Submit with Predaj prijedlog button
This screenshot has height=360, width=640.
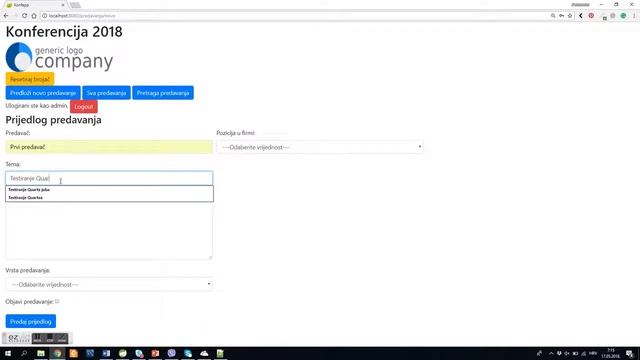(31, 321)
